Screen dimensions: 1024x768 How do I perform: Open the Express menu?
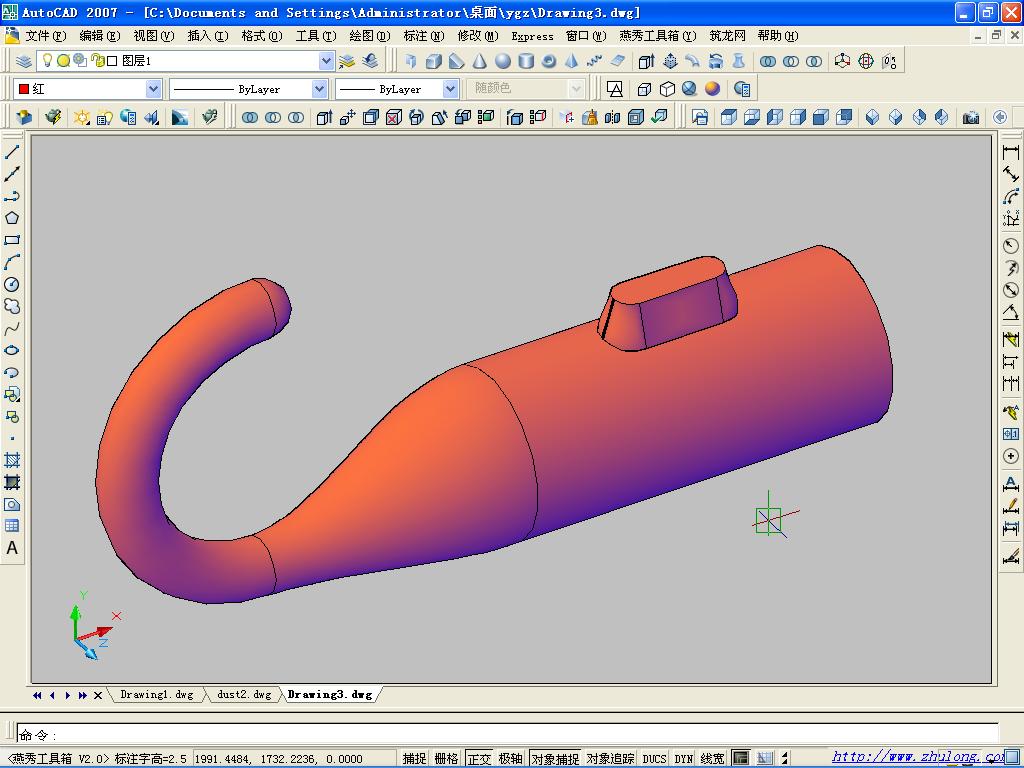[532, 37]
